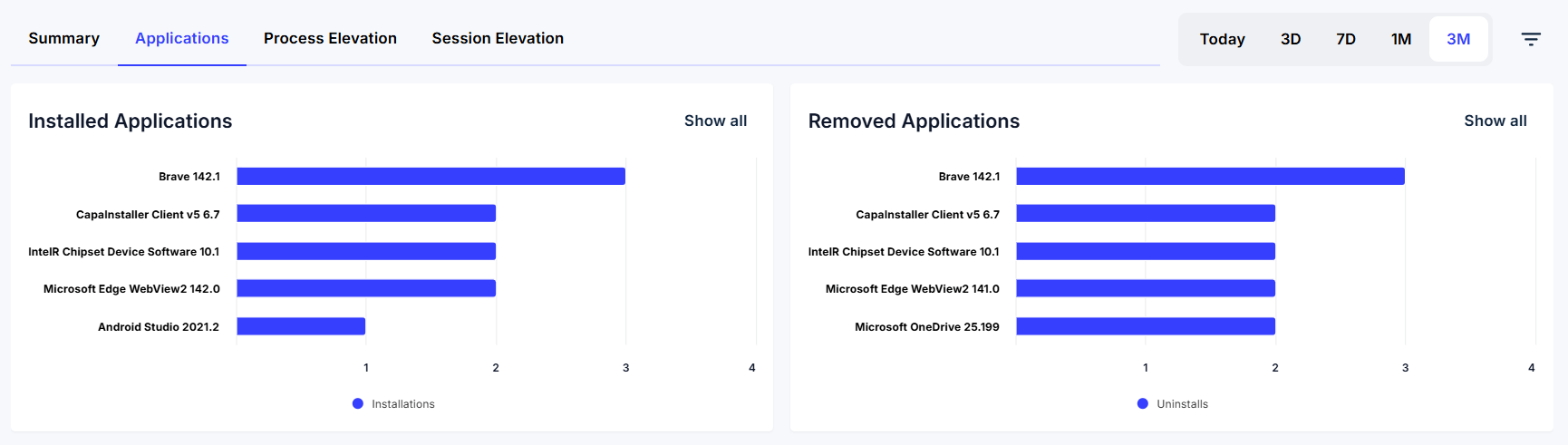This screenshot has height=445, width=1568.
Task: Switch to the Summary tab
Action: click(x=64, y=38)
